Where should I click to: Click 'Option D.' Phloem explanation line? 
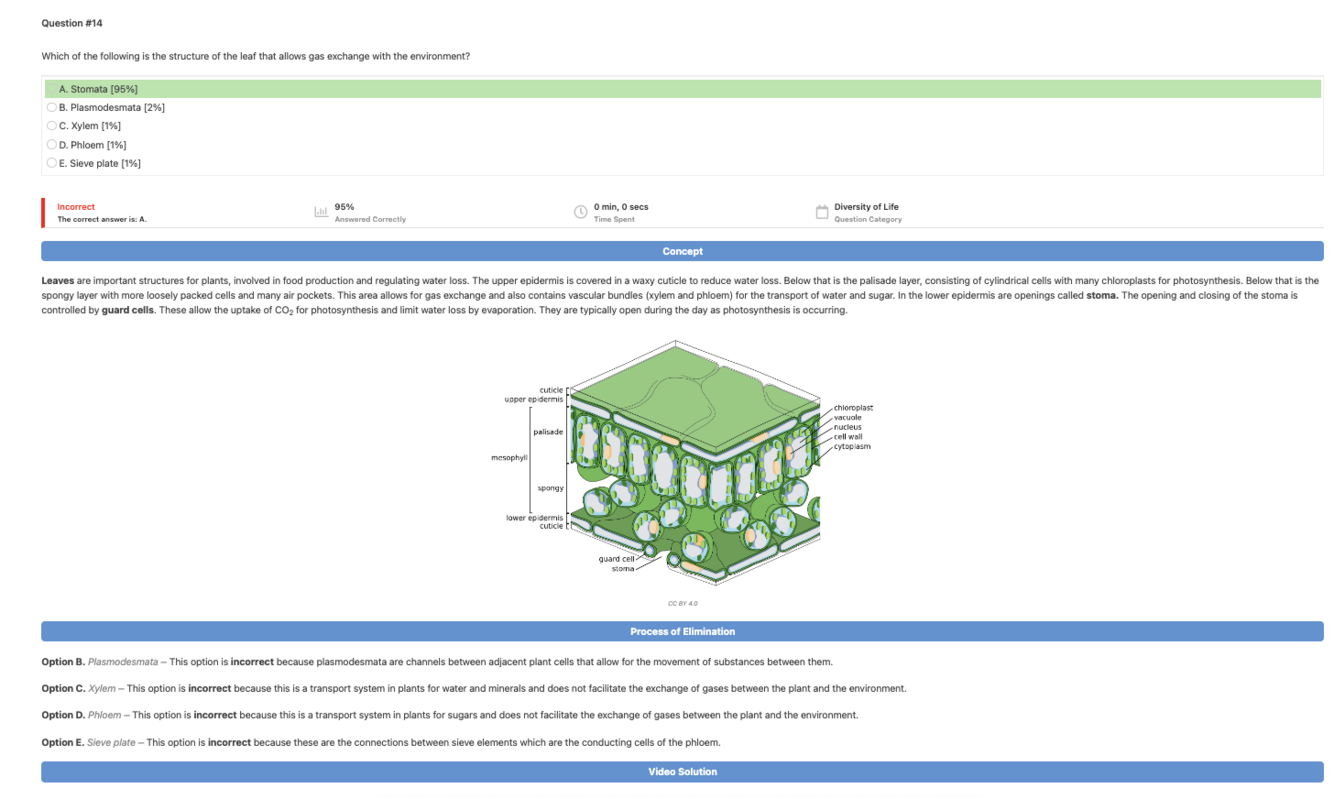[450, 715]
